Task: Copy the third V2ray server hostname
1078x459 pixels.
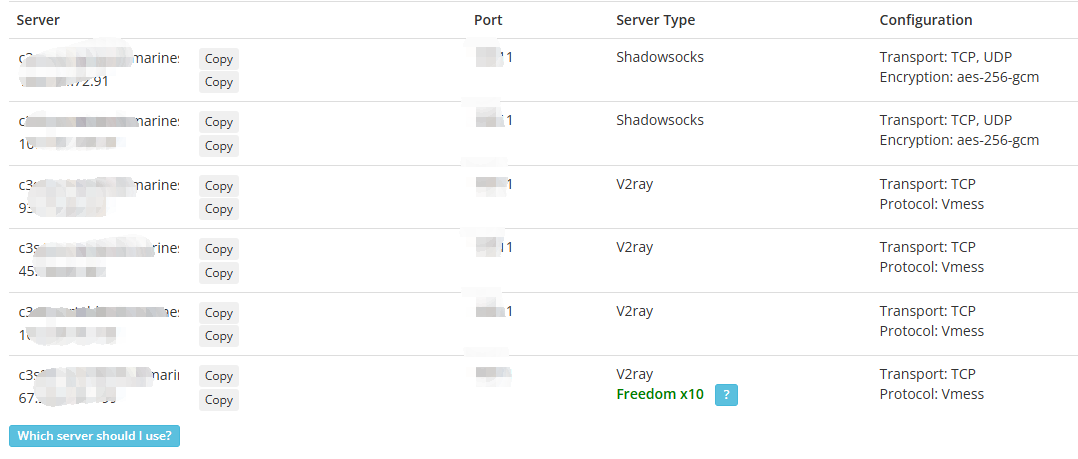Action: click(x=219, y=312)
